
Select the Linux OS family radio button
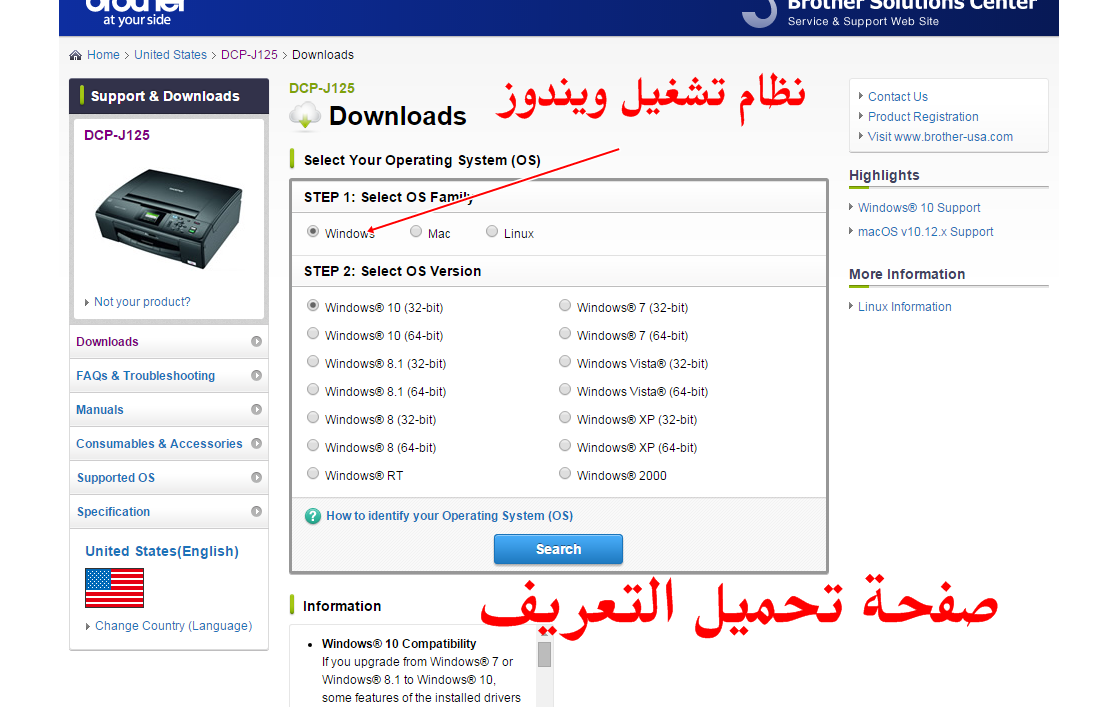492,231
